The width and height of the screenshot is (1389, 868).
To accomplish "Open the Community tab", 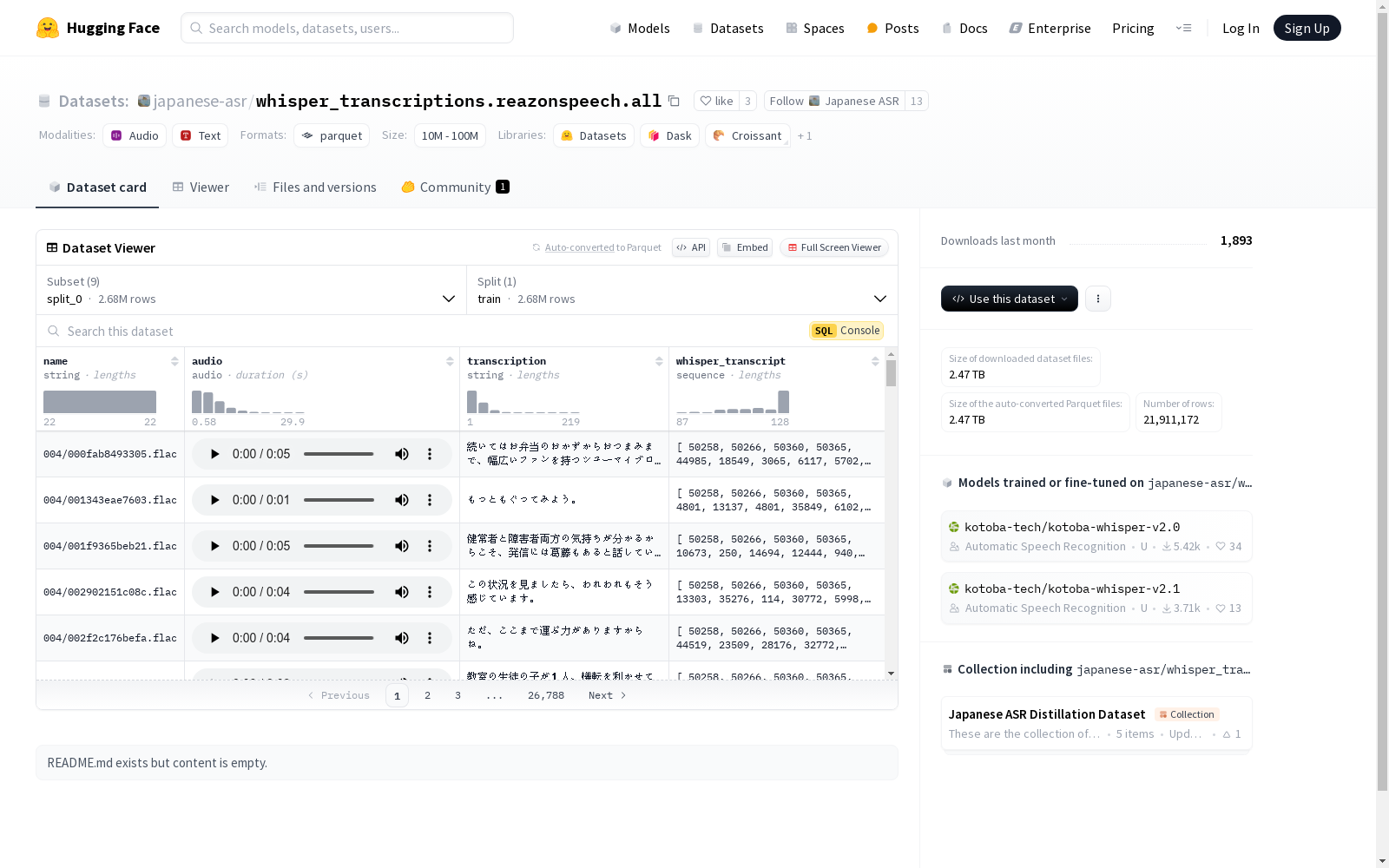I will tap(455, 187).
